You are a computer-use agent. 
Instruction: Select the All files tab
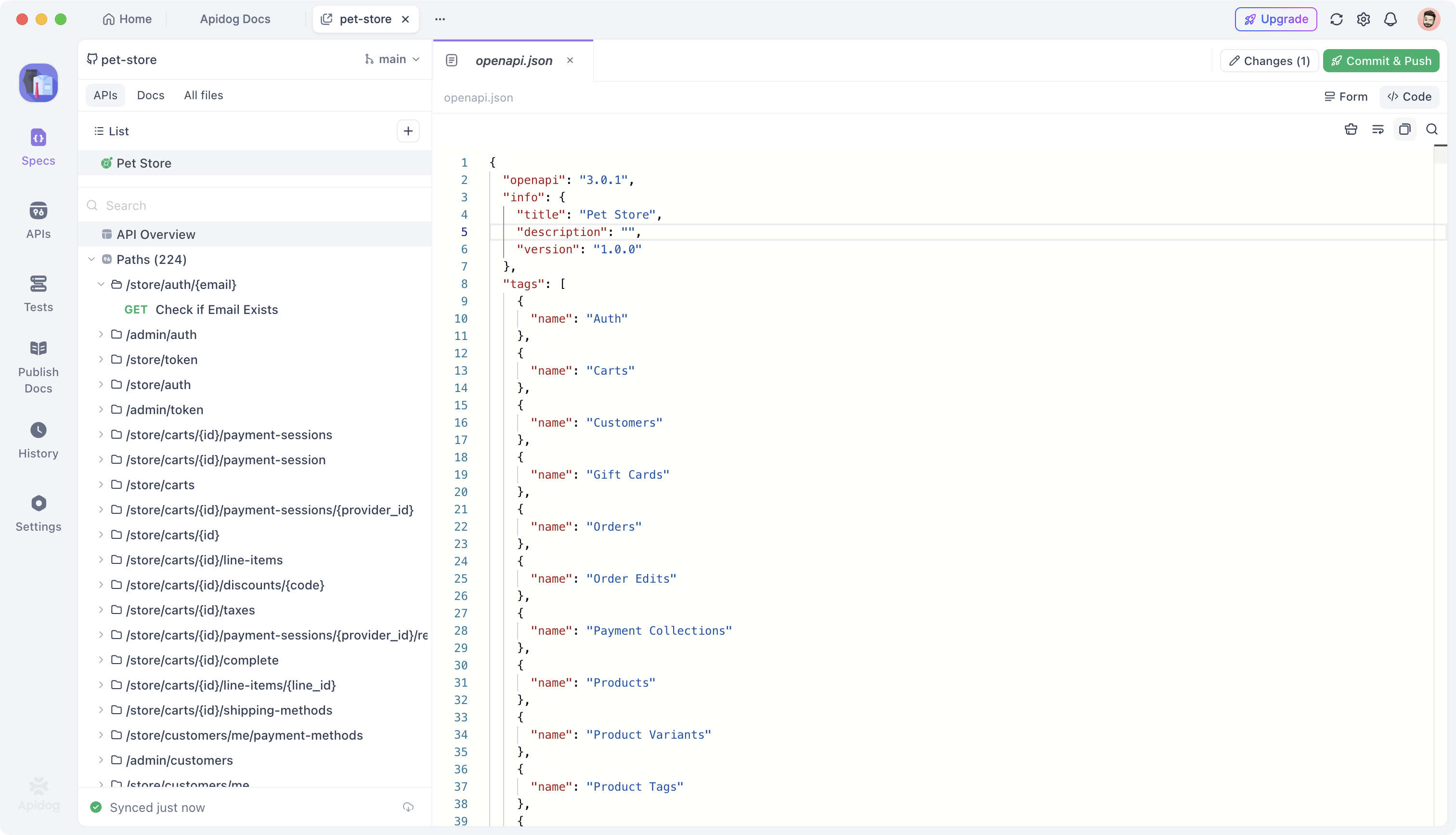pos(203,95)
